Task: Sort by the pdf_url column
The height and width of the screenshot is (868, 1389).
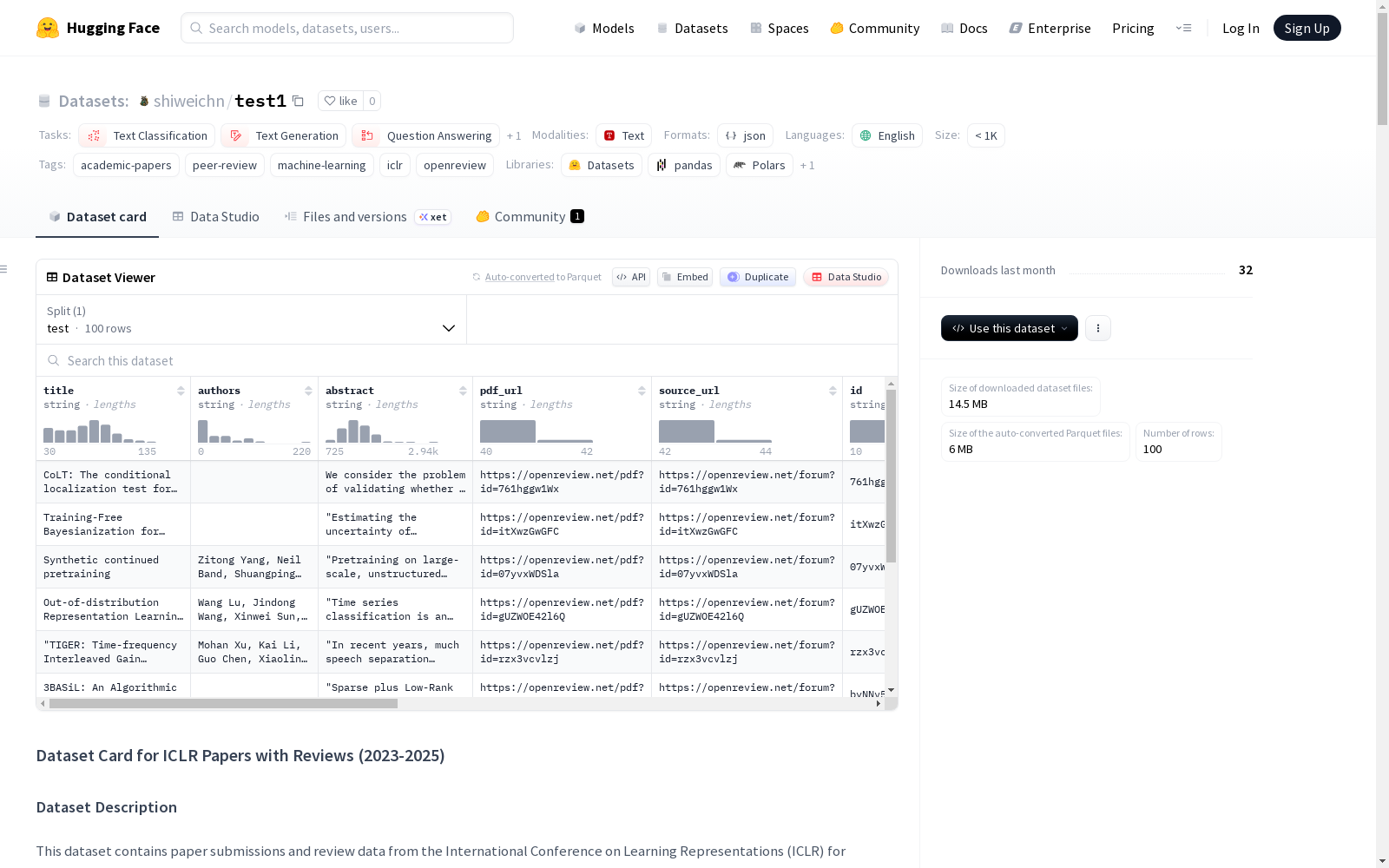Action: coord(642,391)
